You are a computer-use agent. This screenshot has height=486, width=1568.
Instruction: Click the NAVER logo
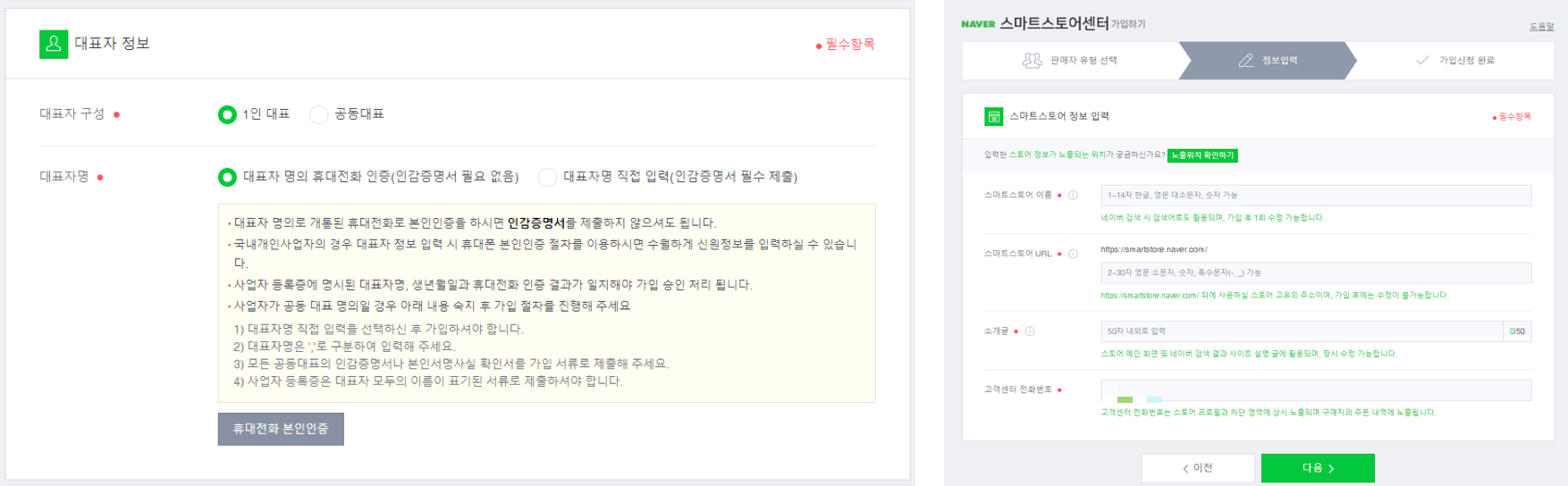click(x=978, y=24)
